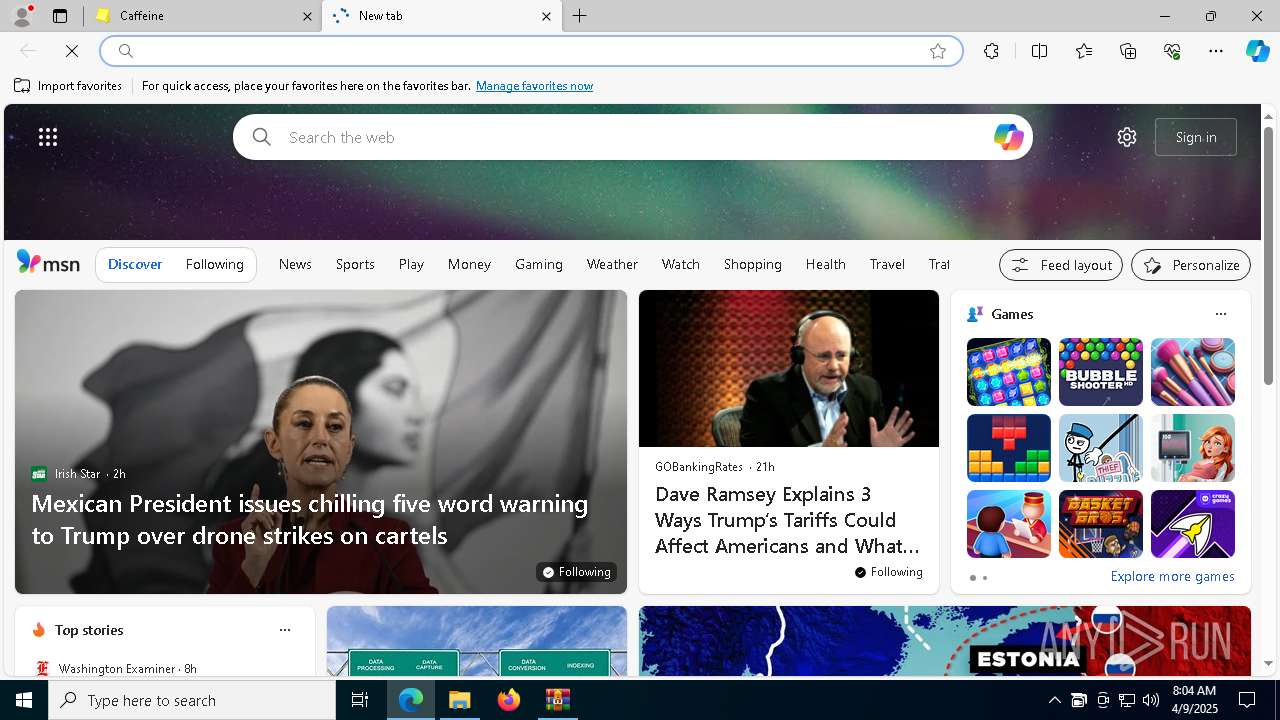
Task: Open the Basket Bros game
Action: point(1100,524)
